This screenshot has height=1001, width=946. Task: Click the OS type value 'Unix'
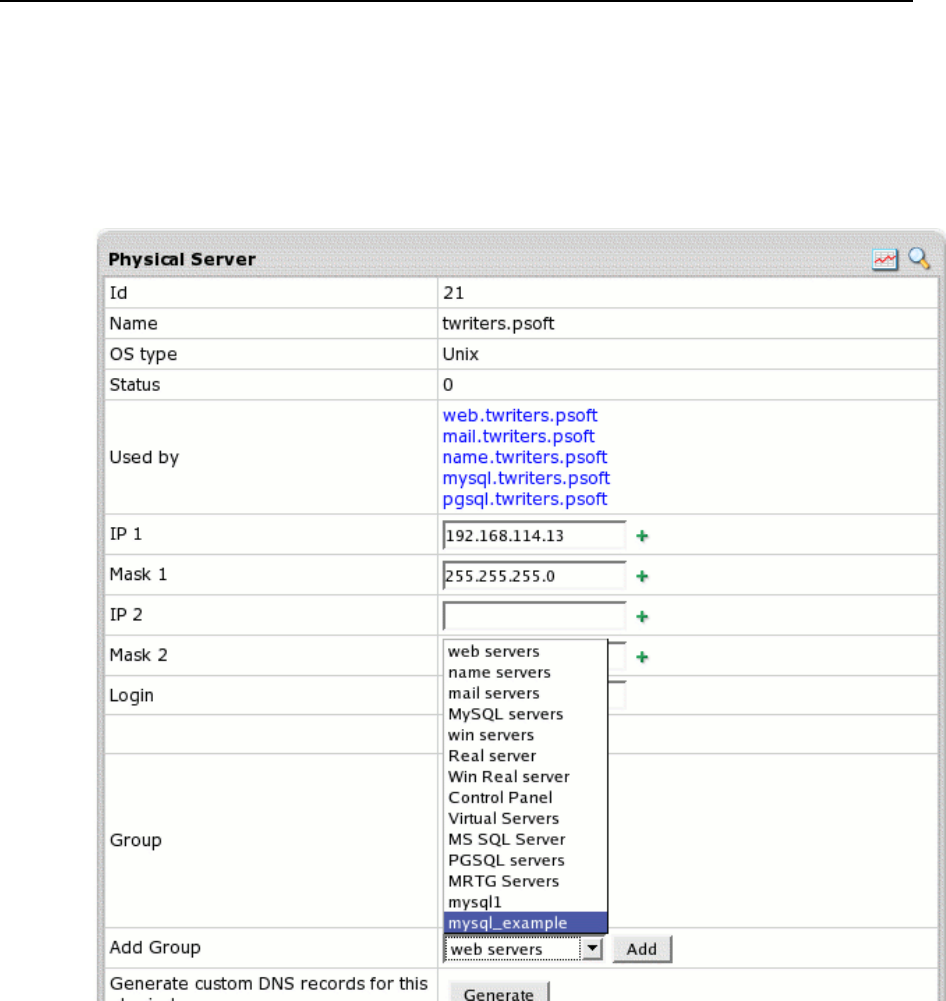(460, 354)
